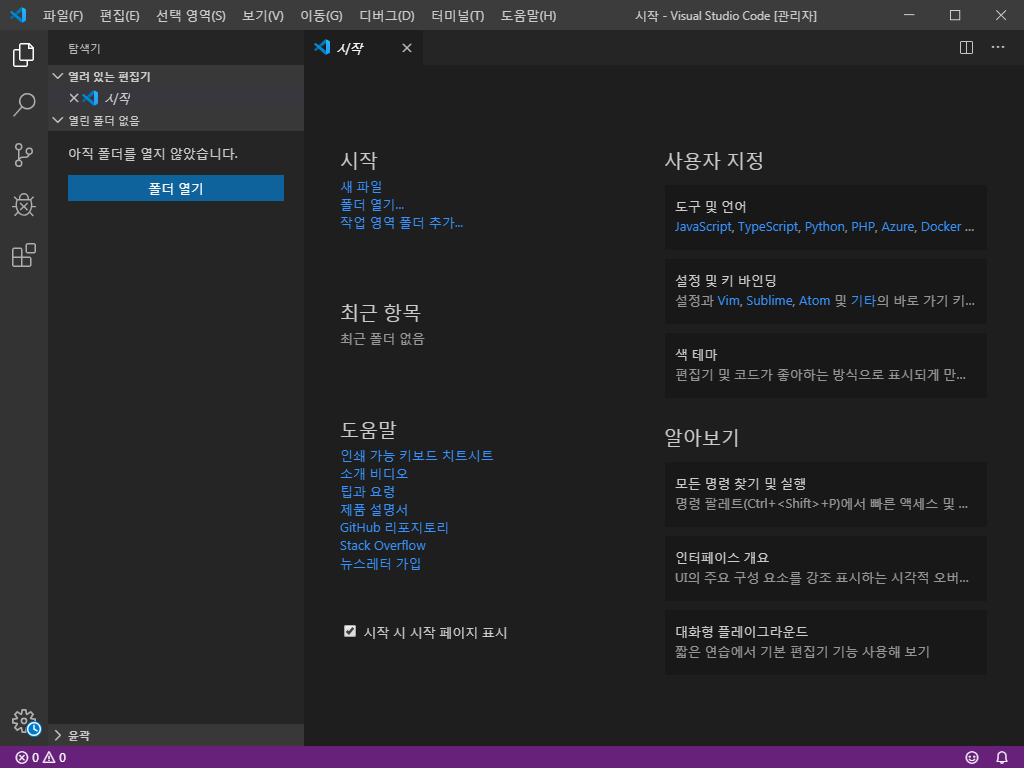1024x768 pixels.
Task: Click the TypeScript link
Action: [x=768, y=227]
